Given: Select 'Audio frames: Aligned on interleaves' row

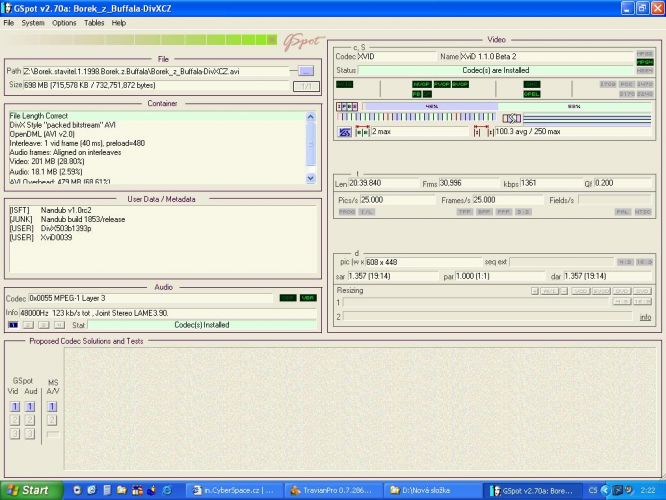Looking at the screenshot, I should click(156, 153).
